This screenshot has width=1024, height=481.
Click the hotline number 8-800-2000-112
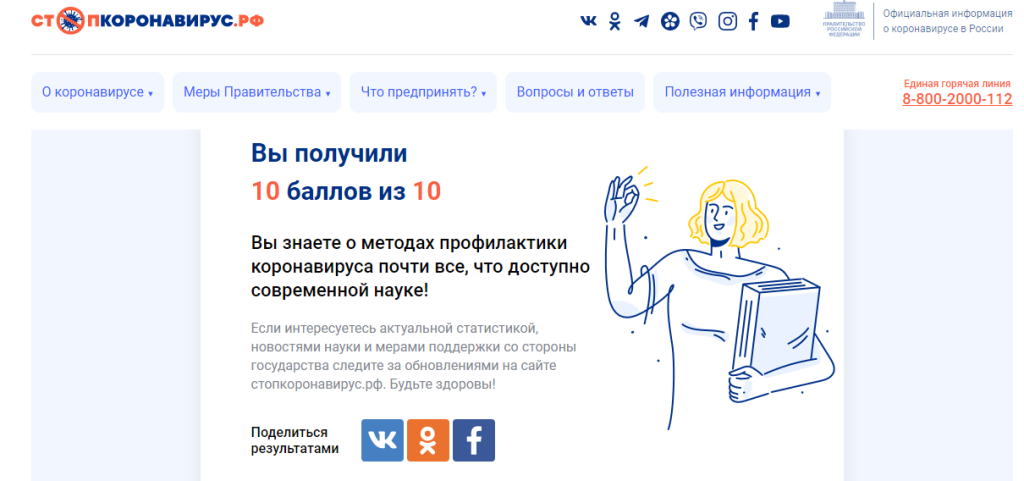coord(957,99)
